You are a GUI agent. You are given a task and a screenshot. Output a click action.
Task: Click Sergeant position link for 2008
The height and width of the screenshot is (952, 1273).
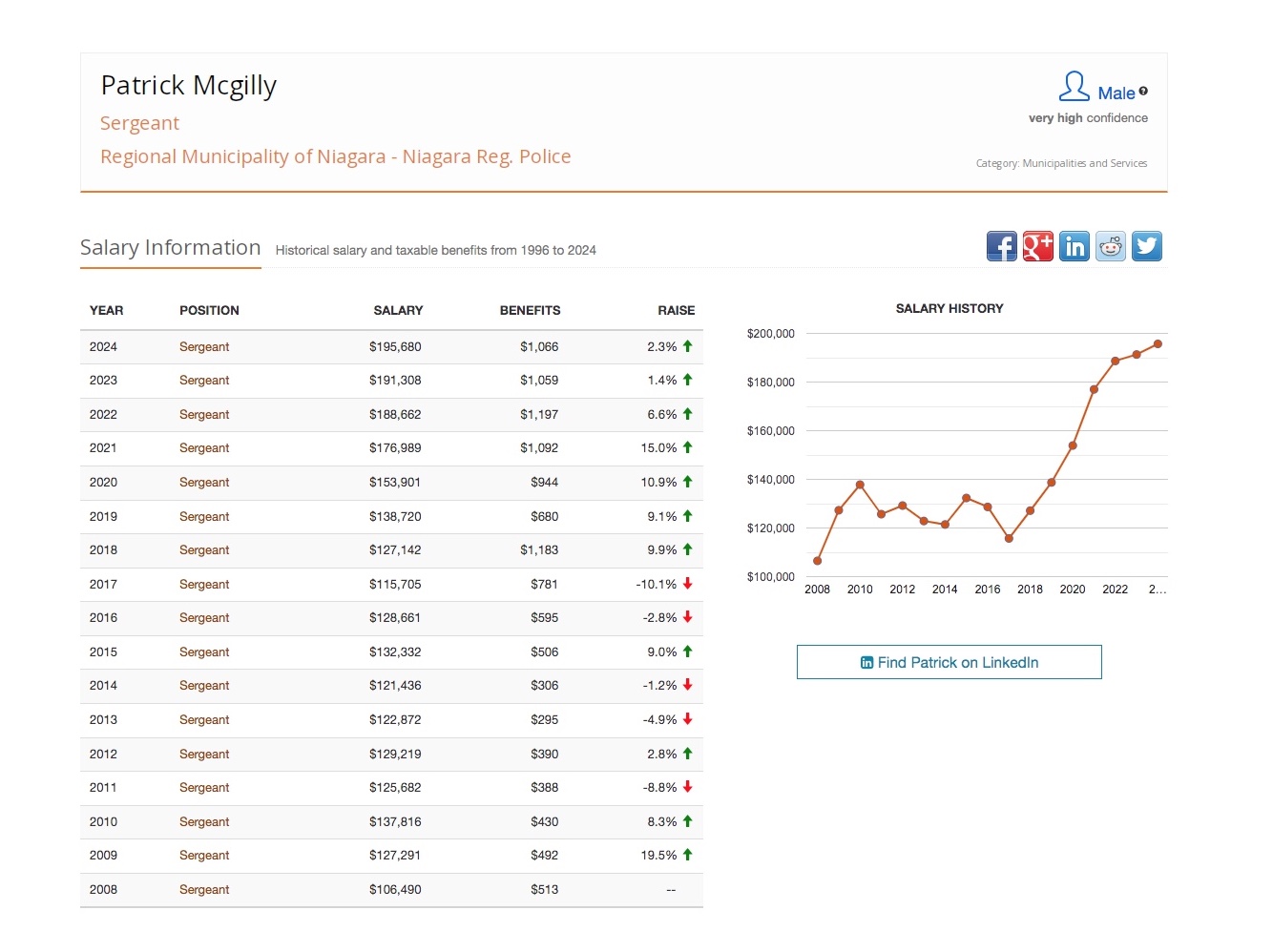coord(204,890)
